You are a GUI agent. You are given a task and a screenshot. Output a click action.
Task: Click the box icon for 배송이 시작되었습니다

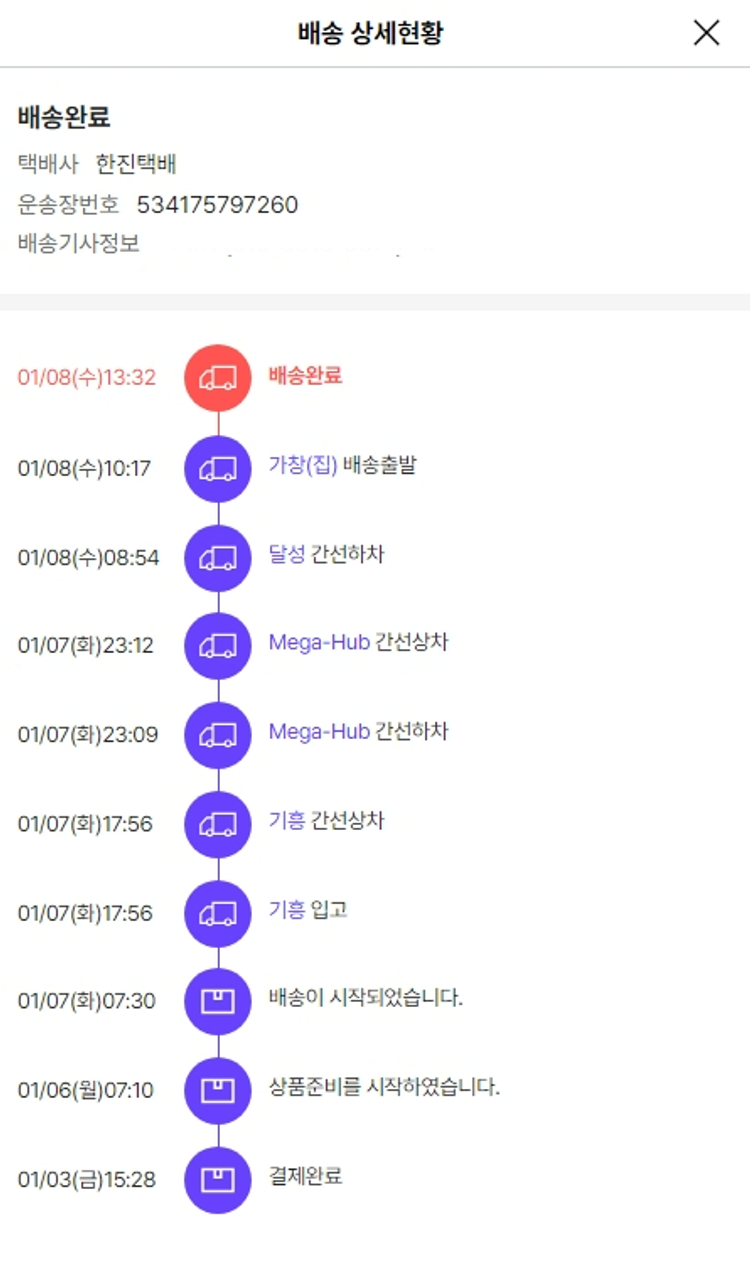pos(218,1001)
